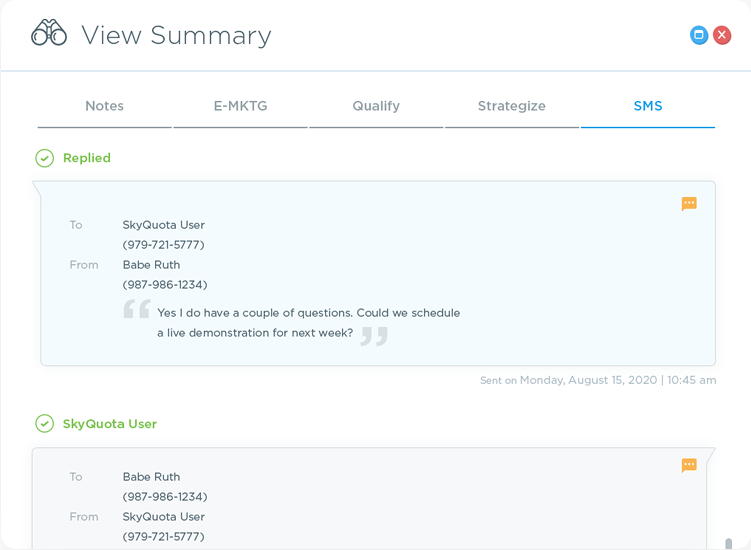Close the View Summary dialog
The image size is (751, 550).
[722, 35]
